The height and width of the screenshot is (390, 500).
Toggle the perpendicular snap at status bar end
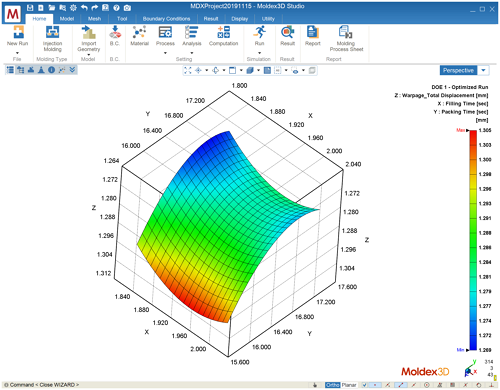[x=491, y=385]
